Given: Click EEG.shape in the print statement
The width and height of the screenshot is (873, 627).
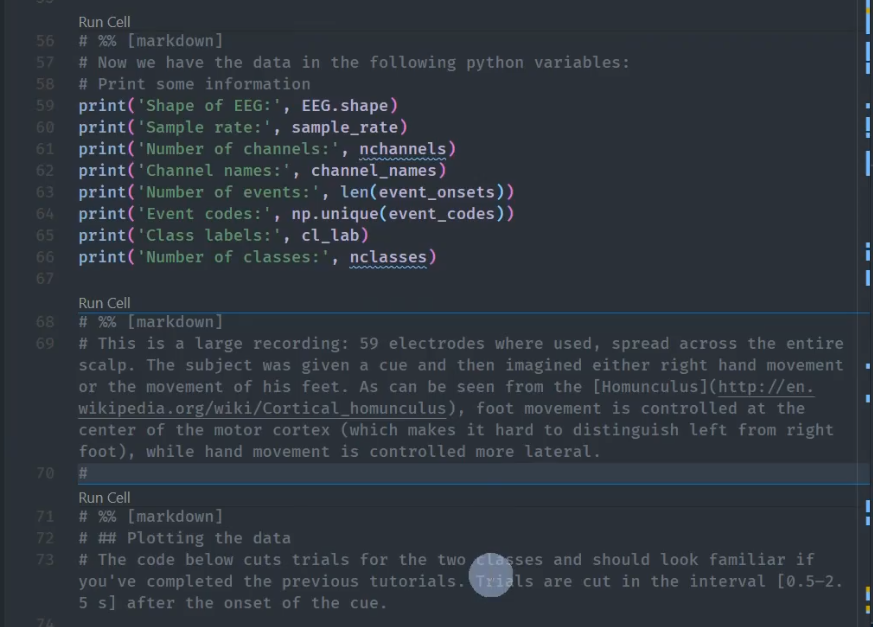Looking at the screenshot, I should (x=345, y=106).
